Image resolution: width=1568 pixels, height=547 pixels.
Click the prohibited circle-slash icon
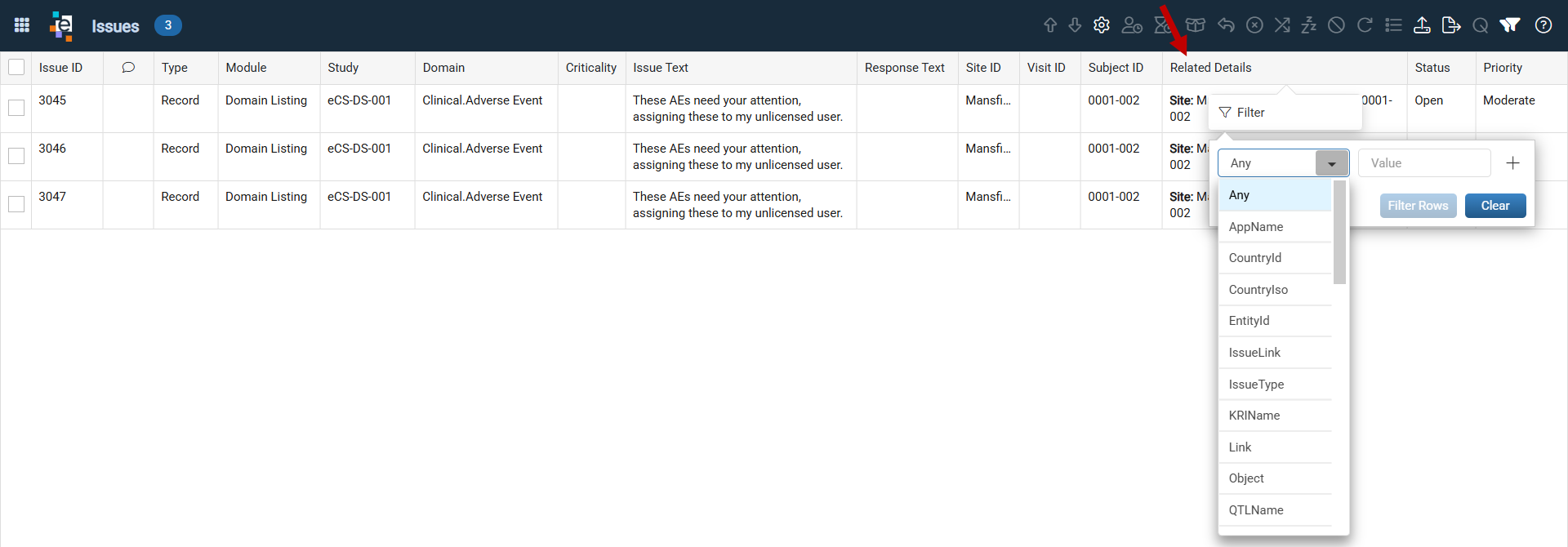coord(1336,25)
